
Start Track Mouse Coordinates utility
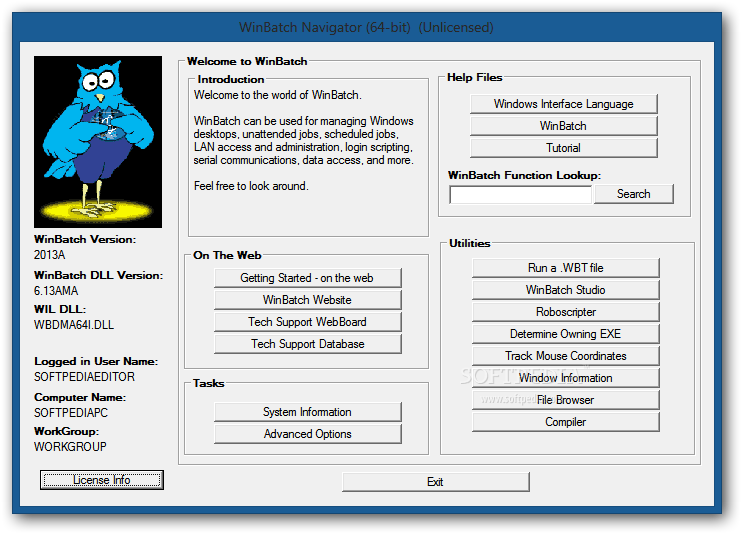(x=565, y=356)
